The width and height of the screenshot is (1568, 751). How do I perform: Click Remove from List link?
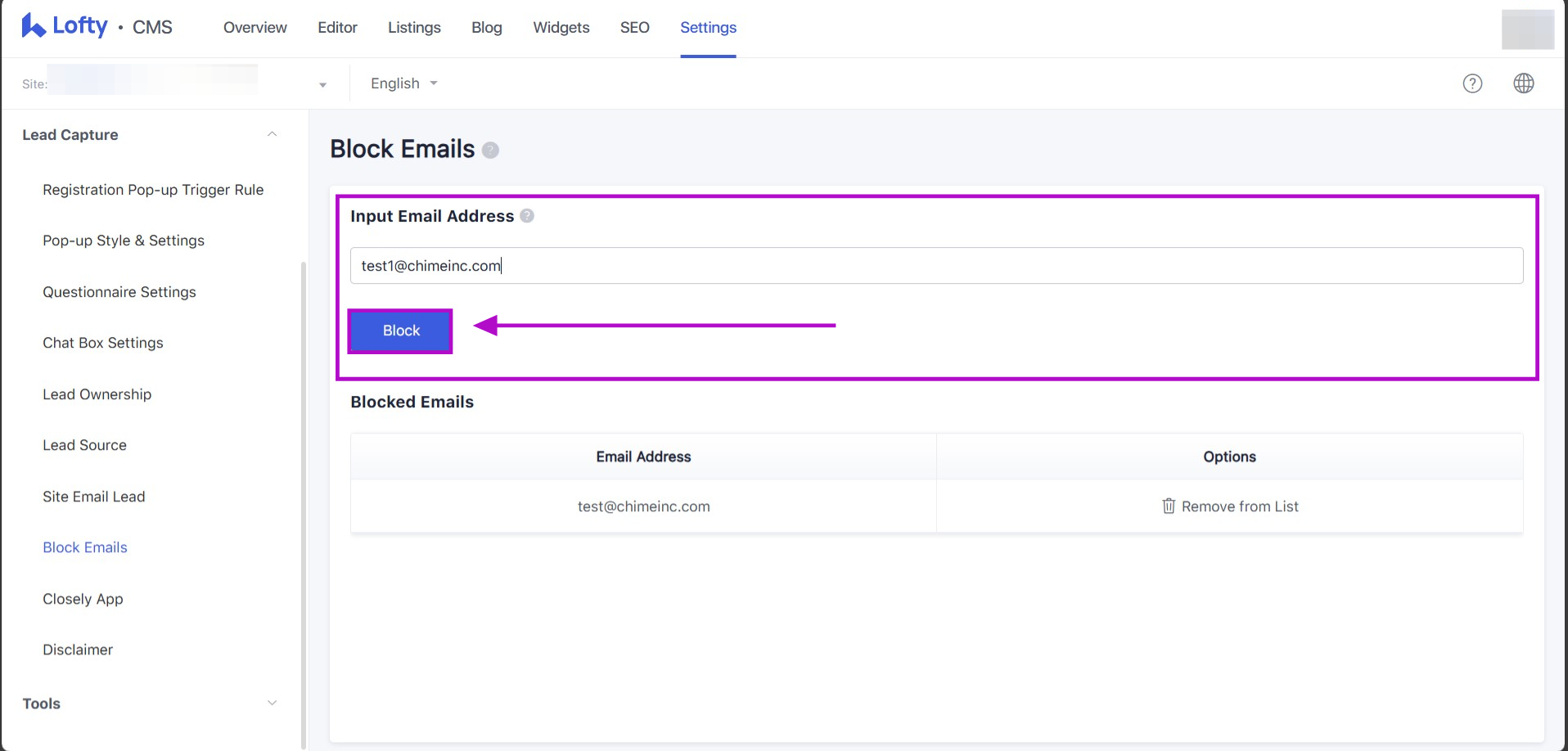[x=1239, y=506]
